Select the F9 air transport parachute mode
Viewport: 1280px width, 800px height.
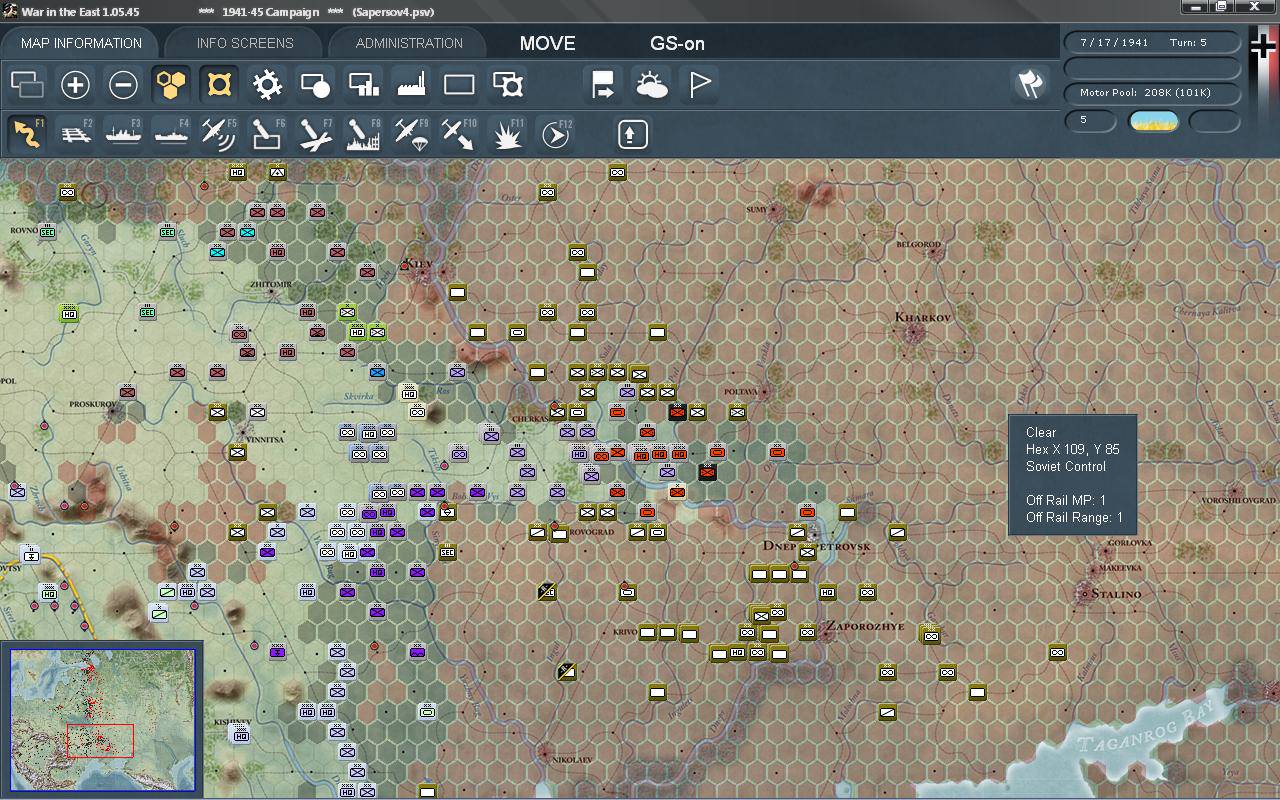(x=411, y=133)
